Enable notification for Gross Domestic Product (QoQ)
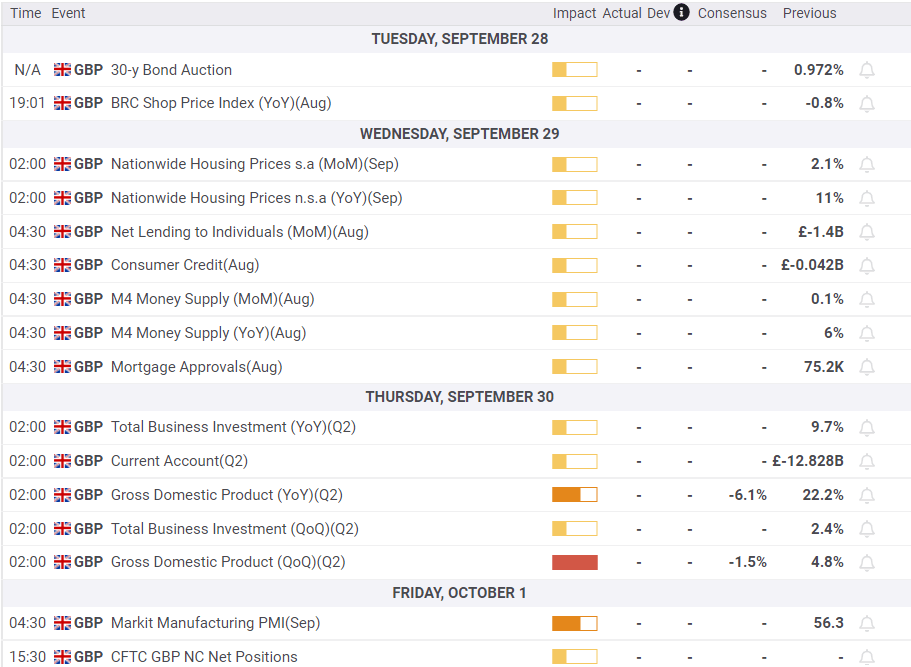This screenshot has height=667, width=911. point(867,562)
